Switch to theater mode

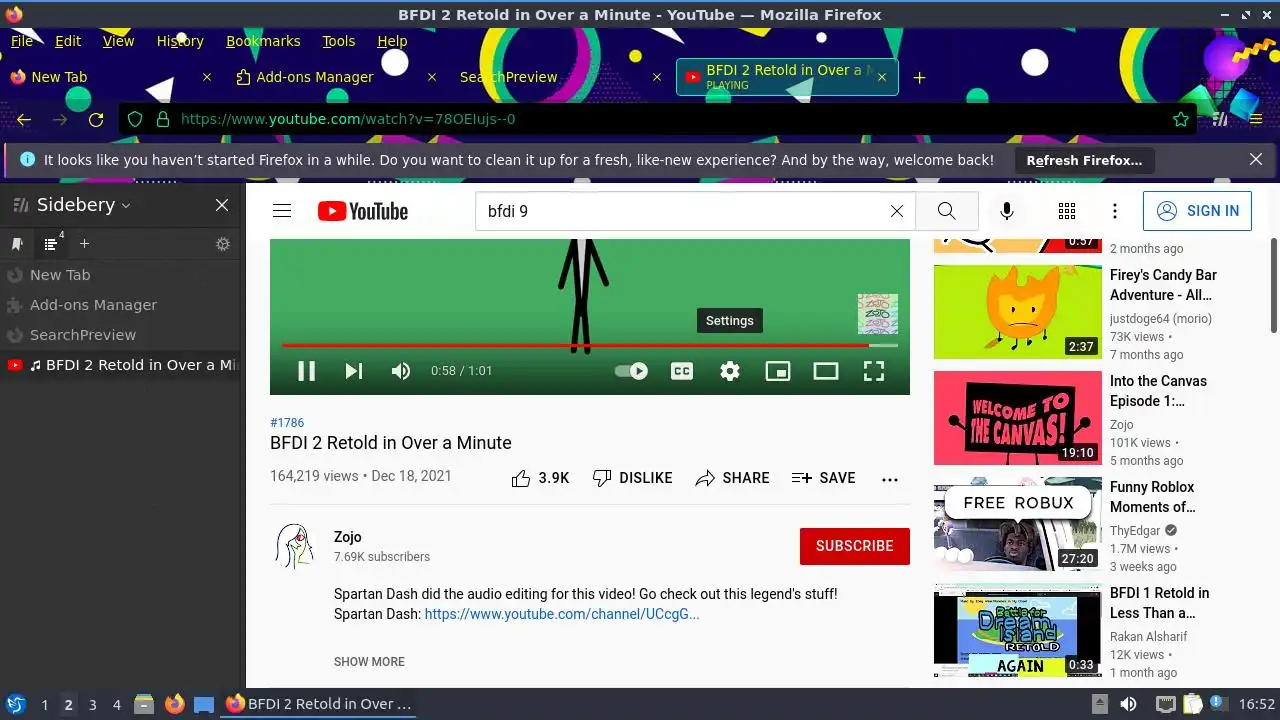[x=826, y=371]
